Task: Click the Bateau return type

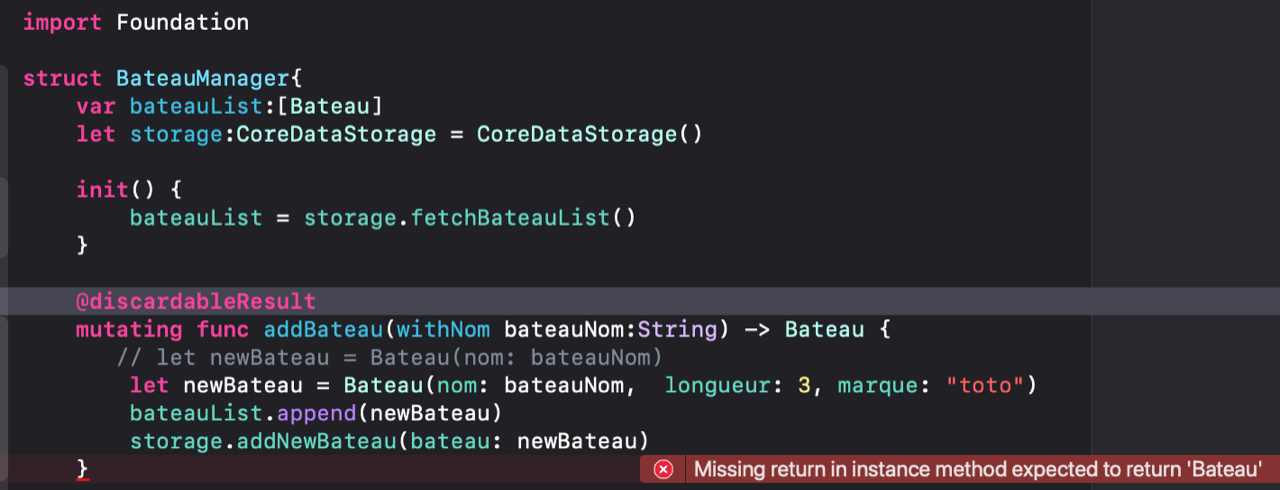Action: click(x=824, y=329)
